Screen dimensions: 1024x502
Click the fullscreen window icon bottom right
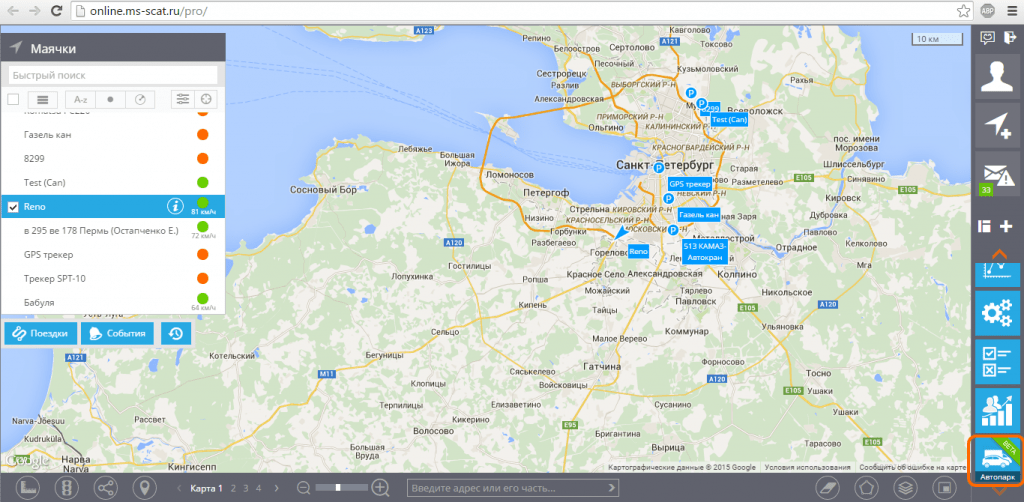tap(944, 487)
